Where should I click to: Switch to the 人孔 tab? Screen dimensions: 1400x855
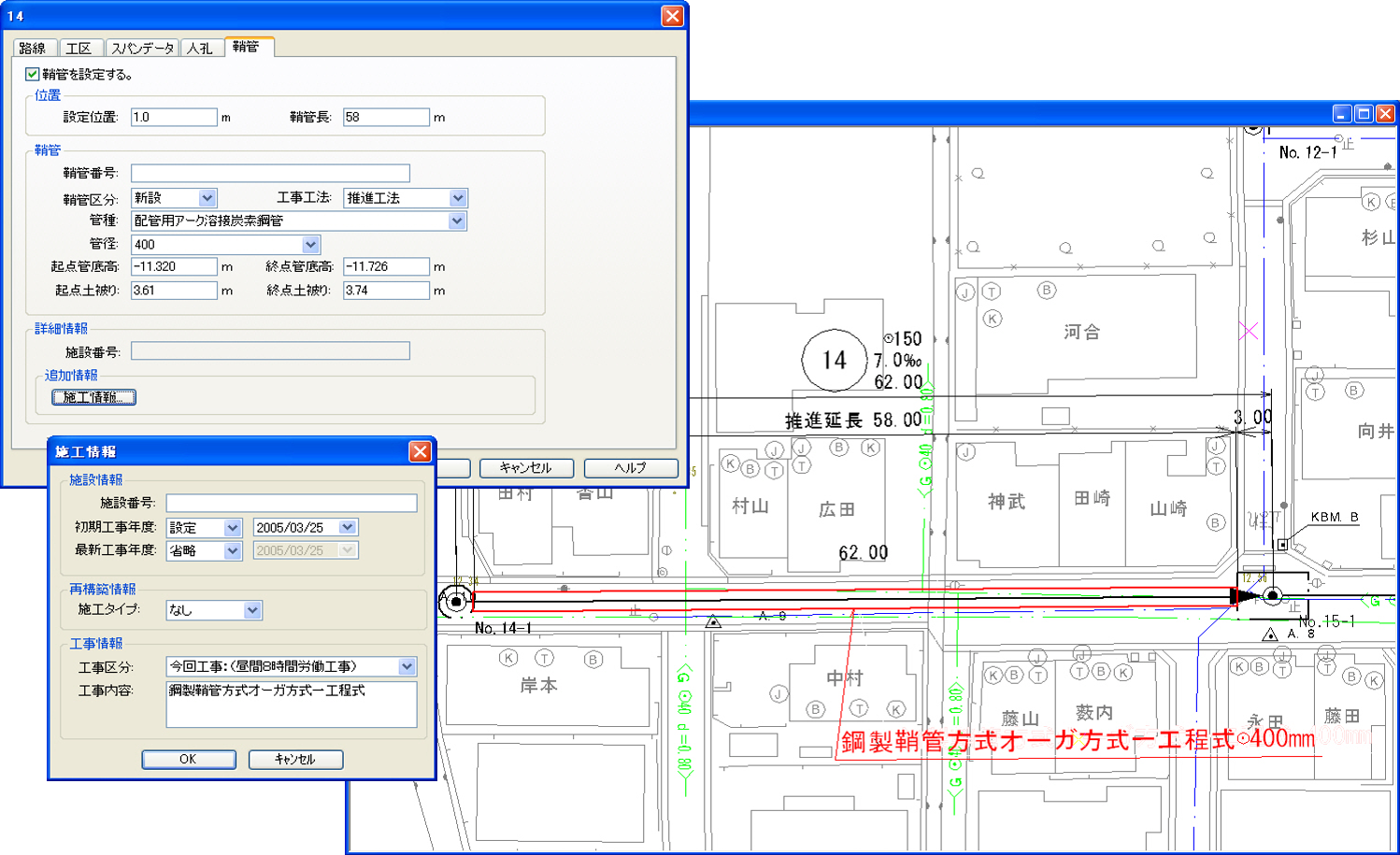click(200, 48)
